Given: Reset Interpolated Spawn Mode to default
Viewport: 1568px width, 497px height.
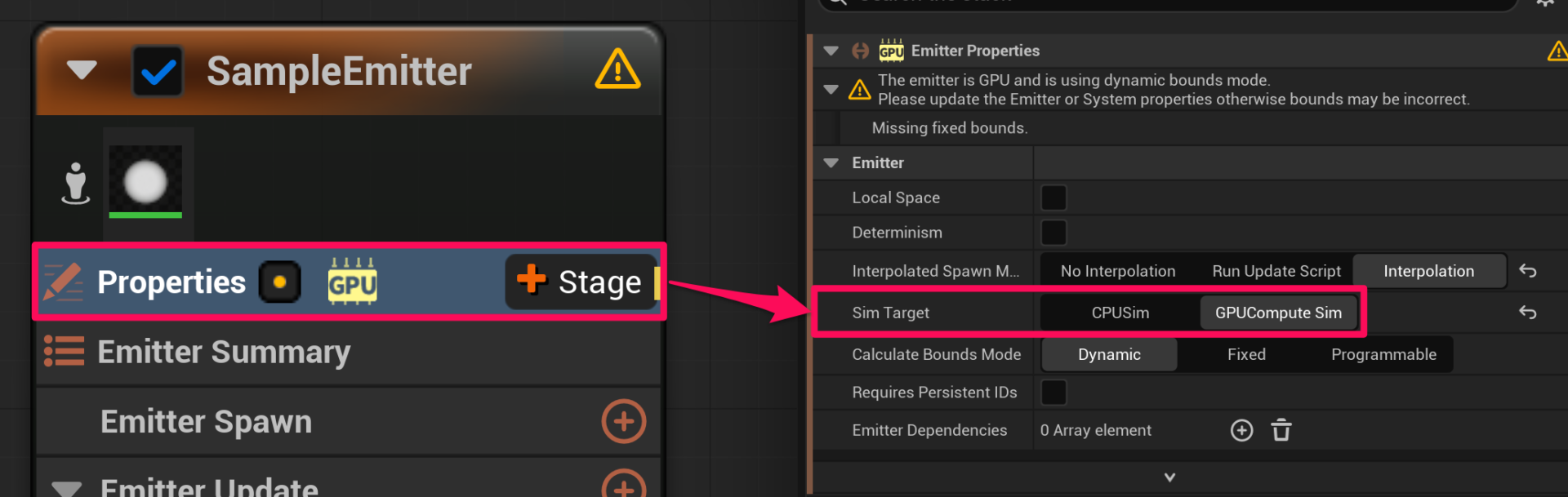Looking at the screenshot, I should (x=1527, y=271).
